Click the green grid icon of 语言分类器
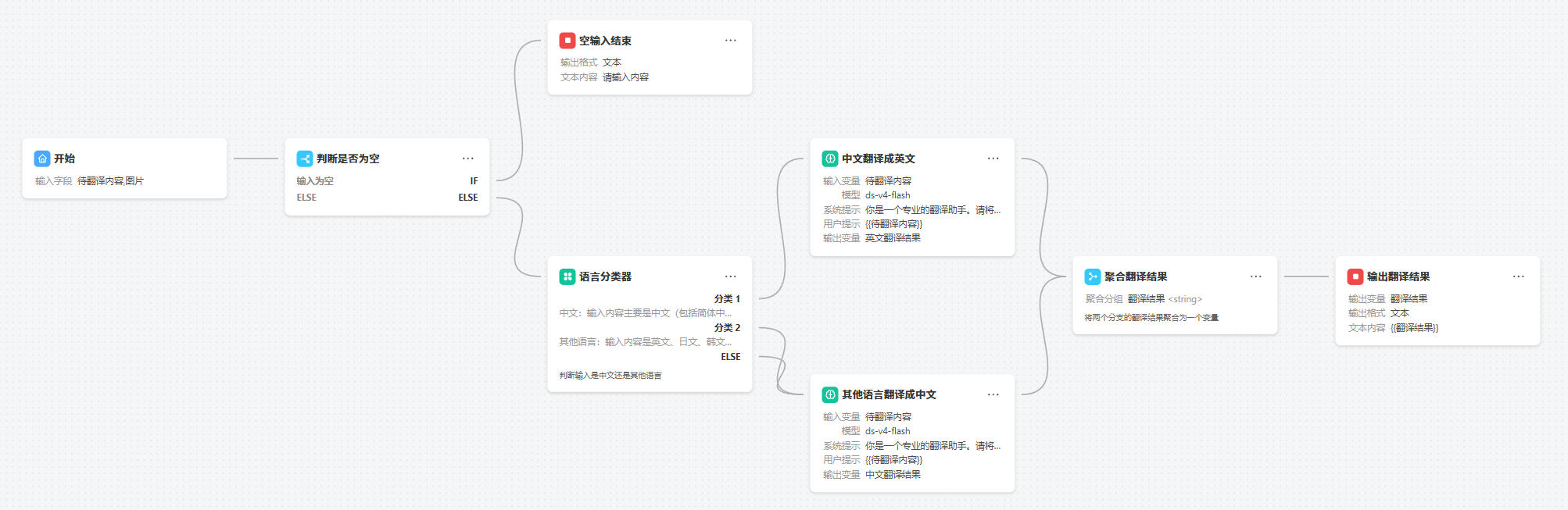1568x510 pixels. (567, 276)
